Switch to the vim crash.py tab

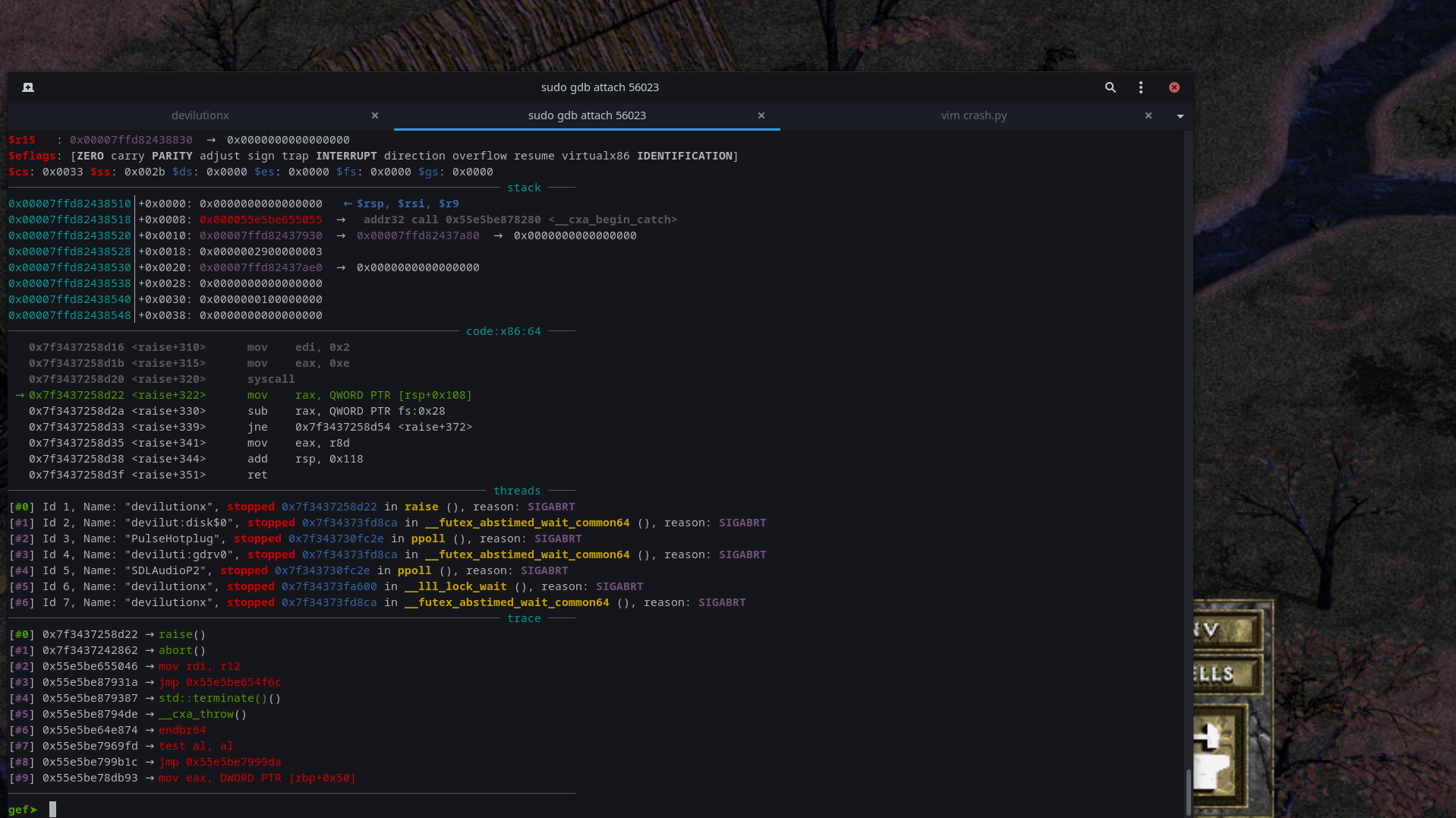pos(974,115)
